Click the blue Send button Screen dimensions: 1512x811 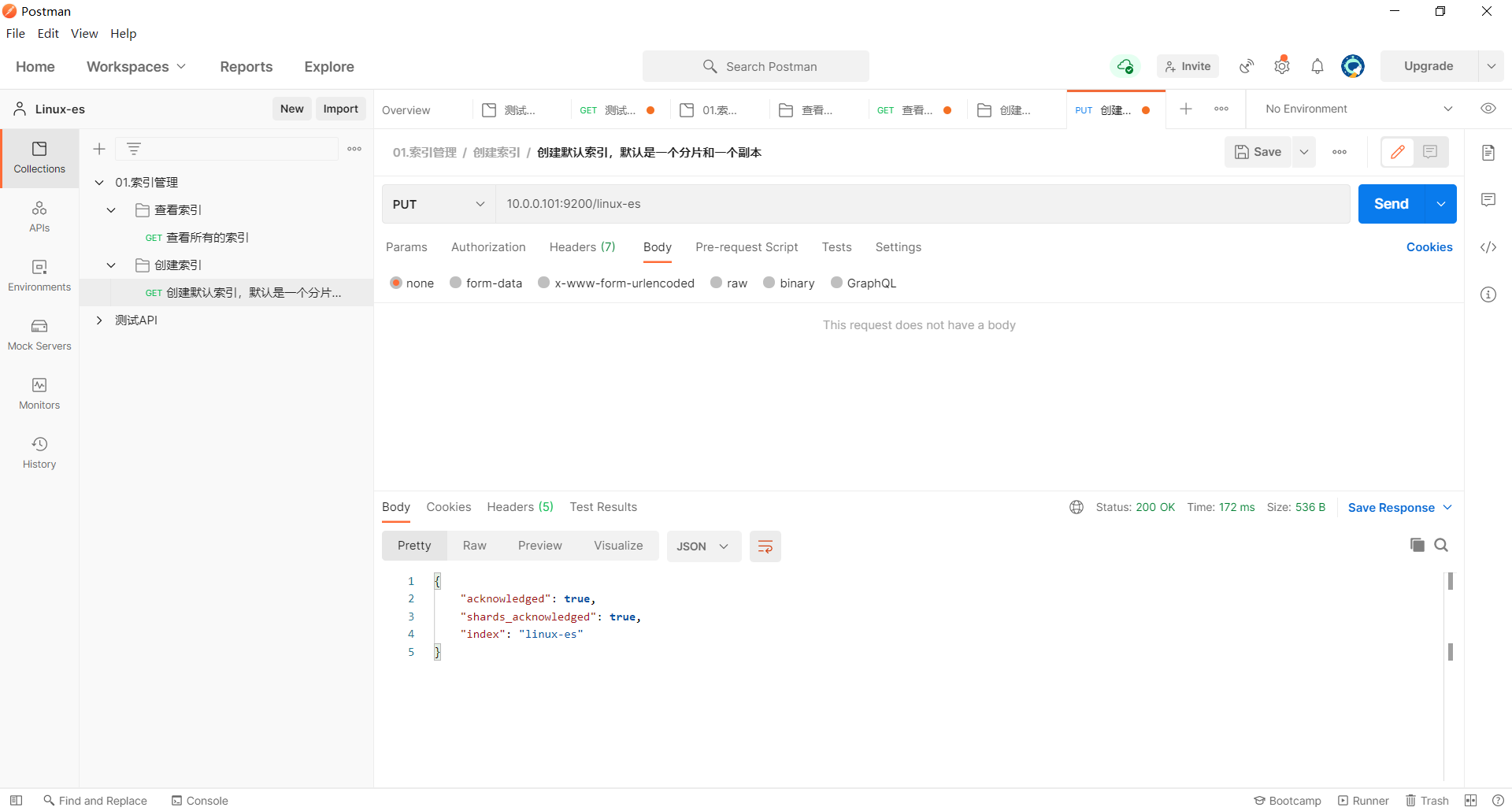click(x=1392, y=204)
